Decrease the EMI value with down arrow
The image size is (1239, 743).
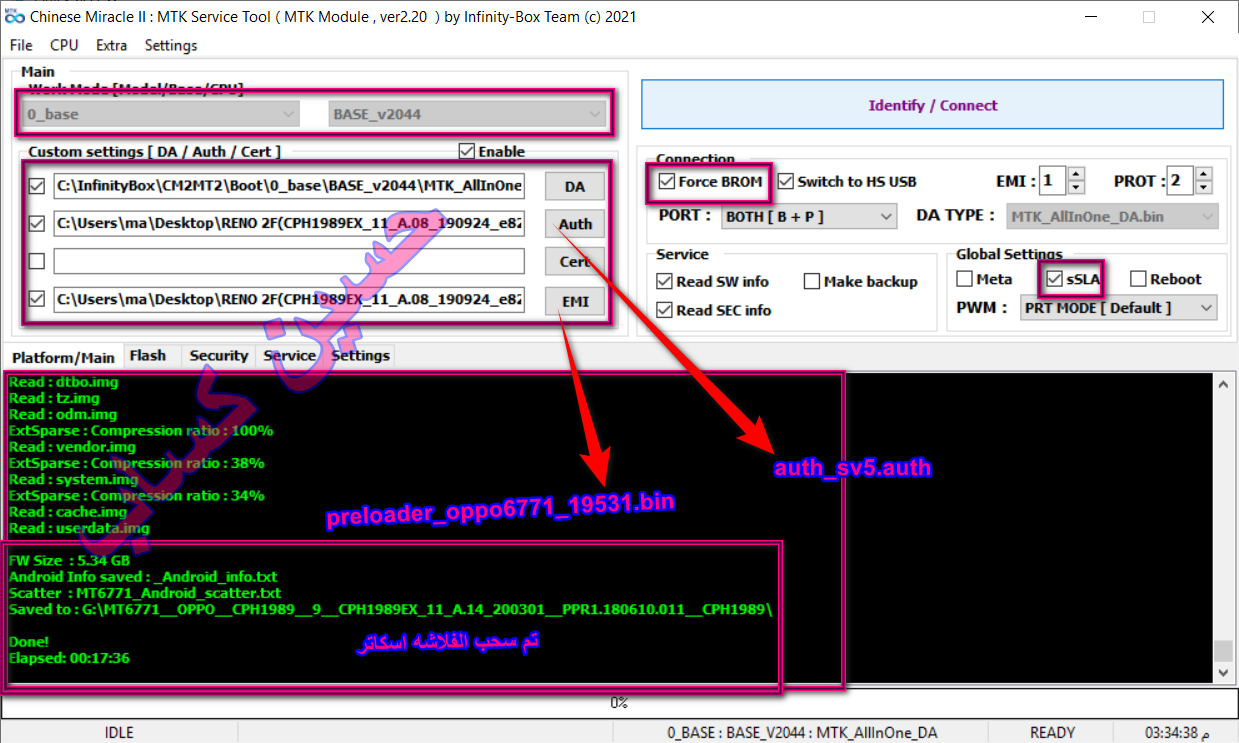pos(1076,188)
